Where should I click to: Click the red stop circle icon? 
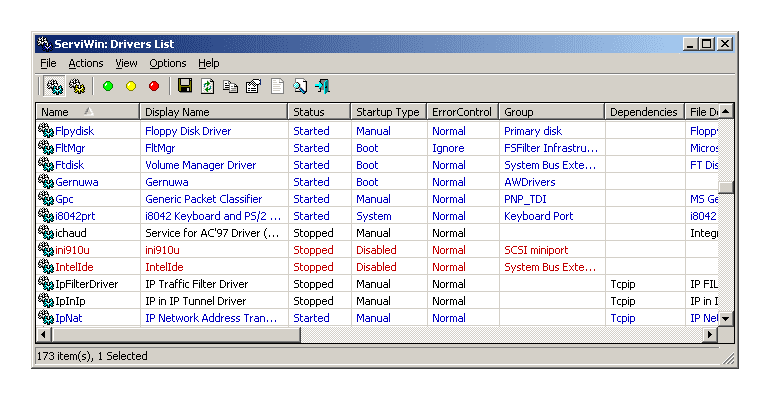(x=154, y=87)
